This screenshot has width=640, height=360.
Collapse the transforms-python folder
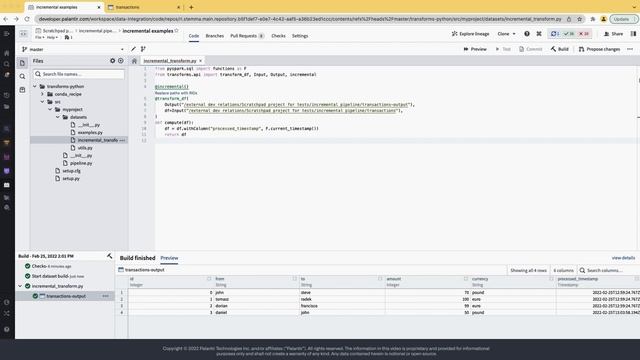click(35, 86)
